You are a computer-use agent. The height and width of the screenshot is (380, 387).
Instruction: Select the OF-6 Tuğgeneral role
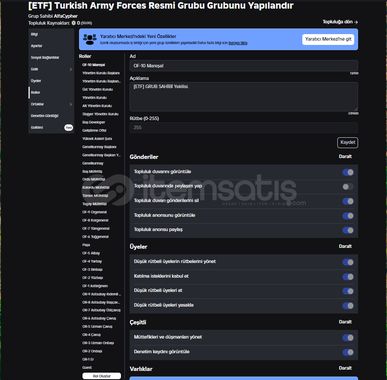point(95,237)
